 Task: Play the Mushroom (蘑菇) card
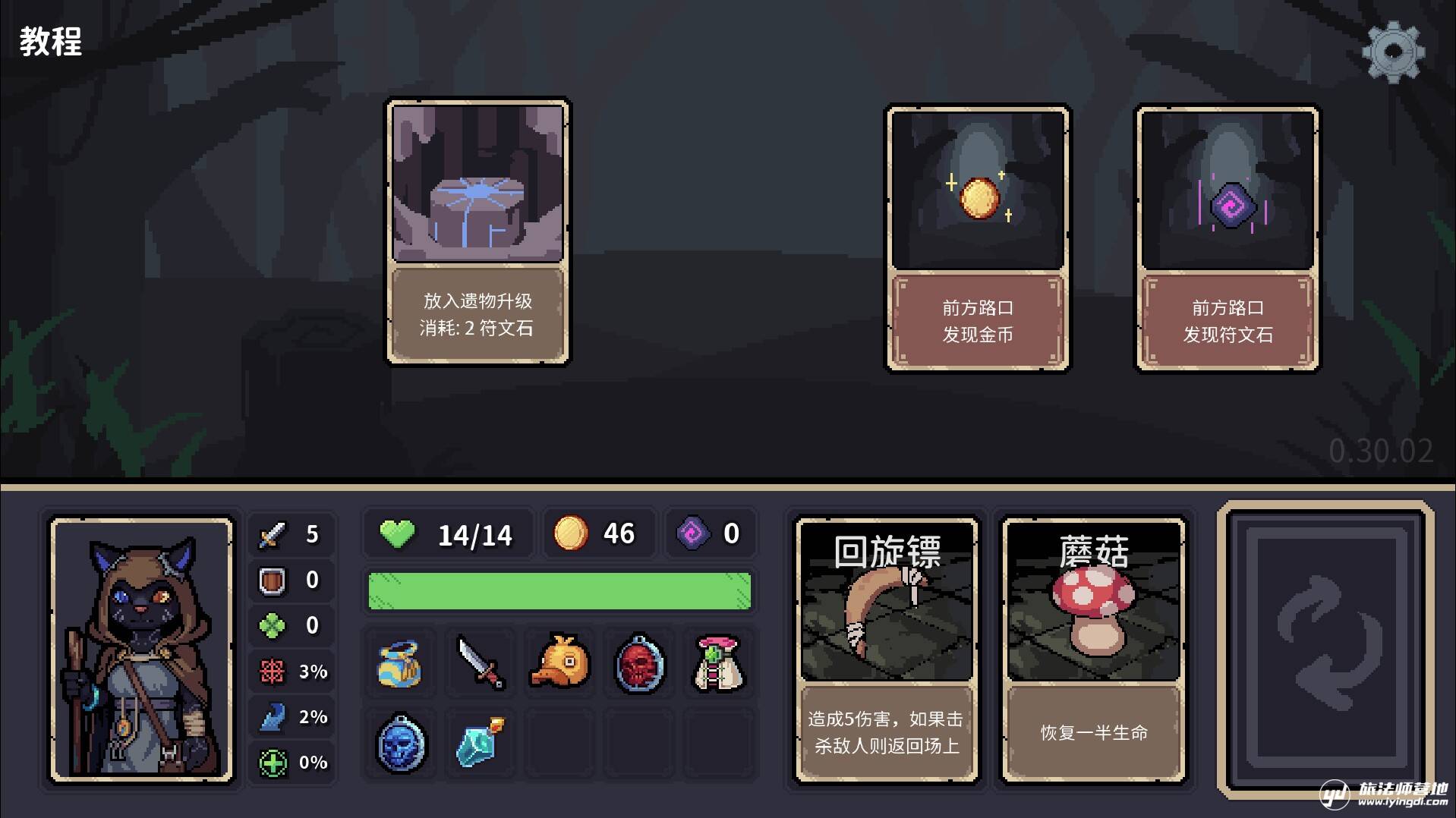1094,650
